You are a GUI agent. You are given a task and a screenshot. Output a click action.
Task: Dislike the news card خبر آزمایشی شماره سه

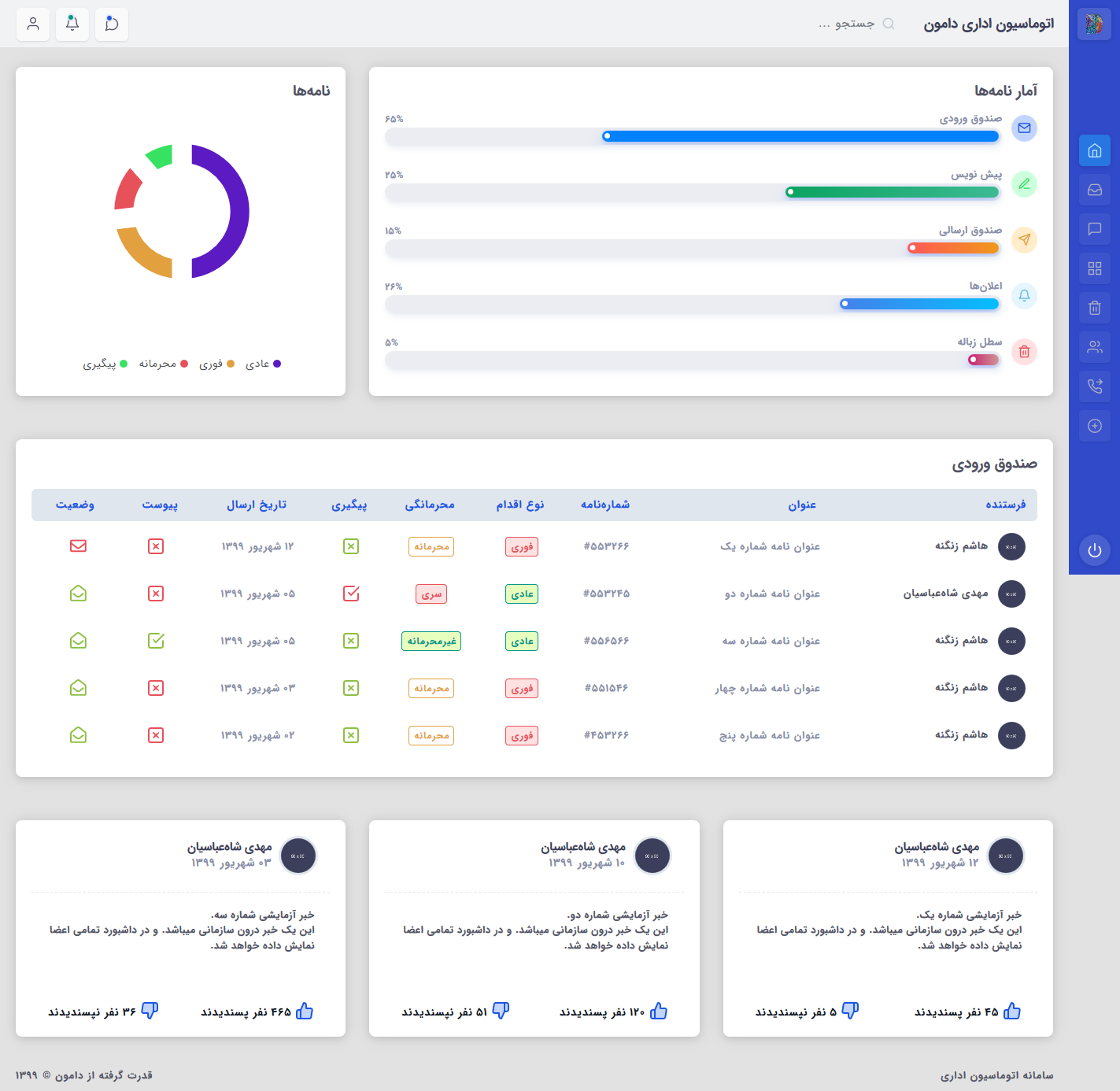point(150,1011)
